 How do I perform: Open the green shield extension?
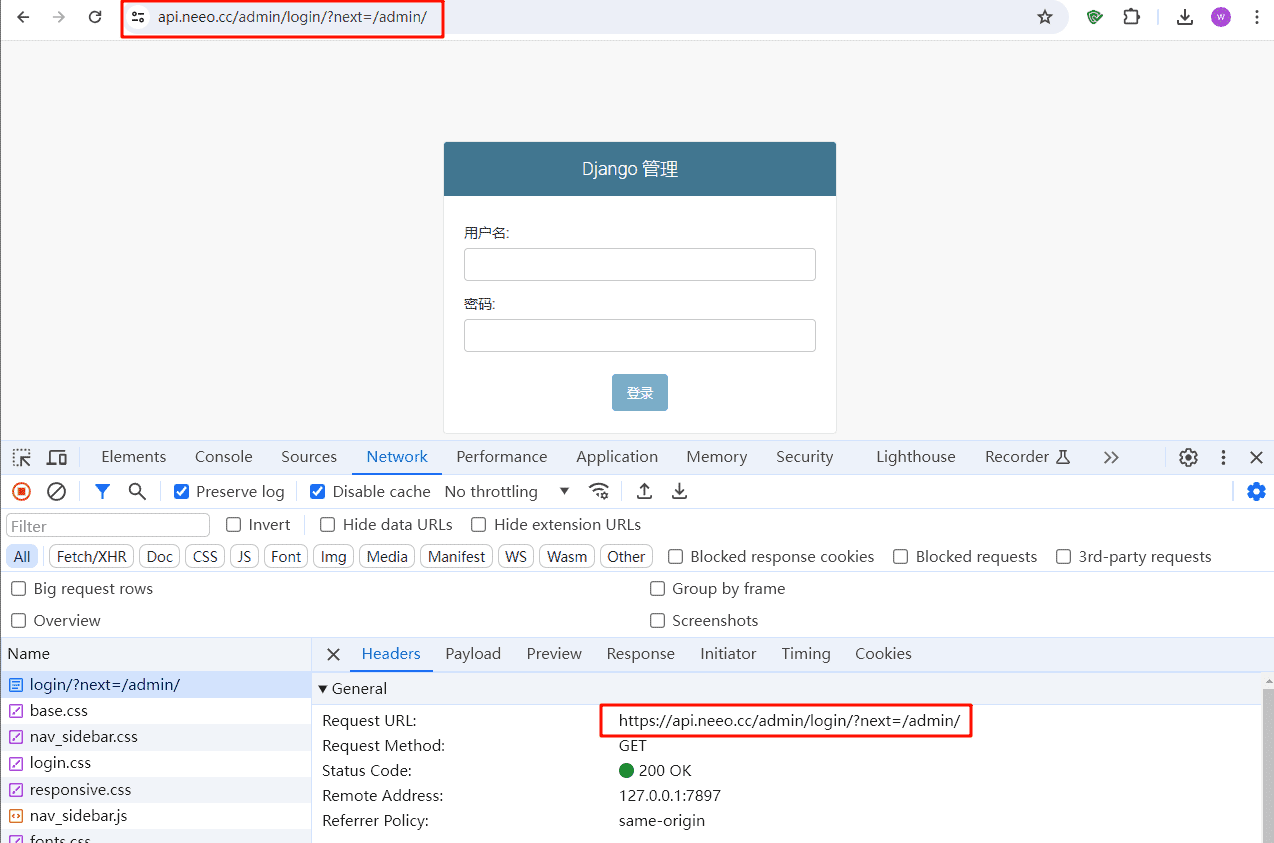(1095, 17)
